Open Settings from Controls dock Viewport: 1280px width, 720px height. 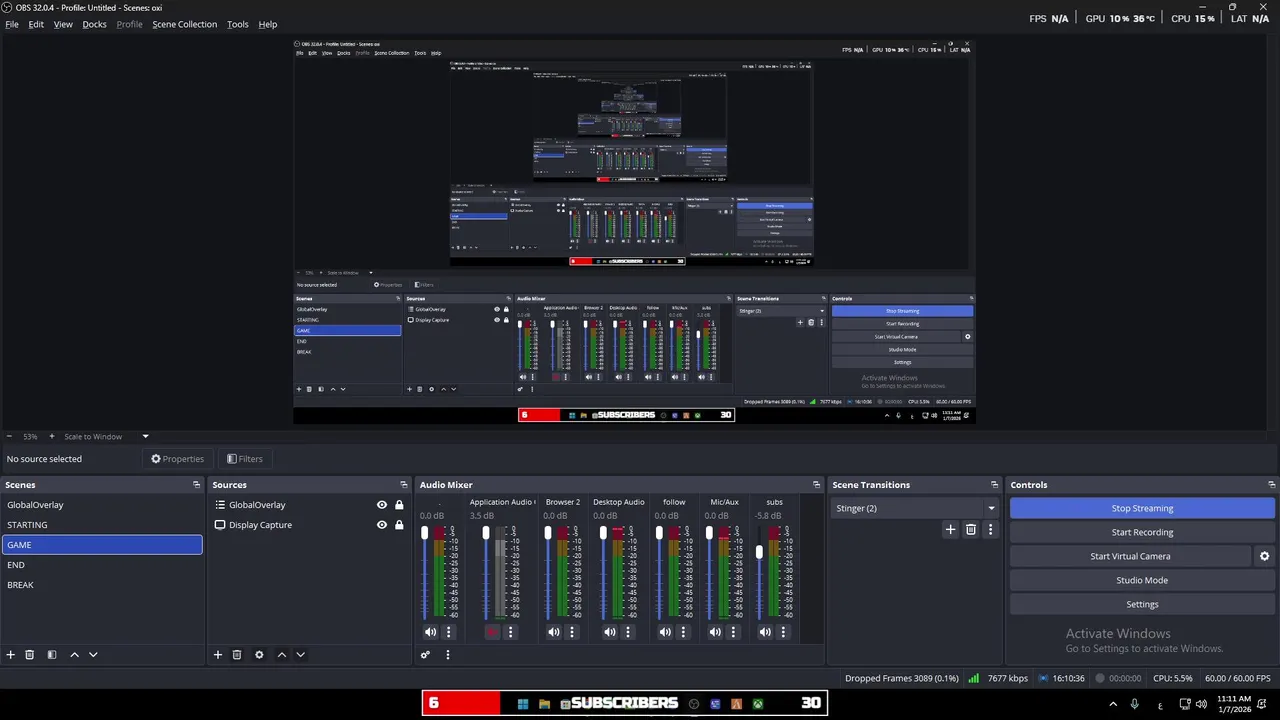(1142, 604)
